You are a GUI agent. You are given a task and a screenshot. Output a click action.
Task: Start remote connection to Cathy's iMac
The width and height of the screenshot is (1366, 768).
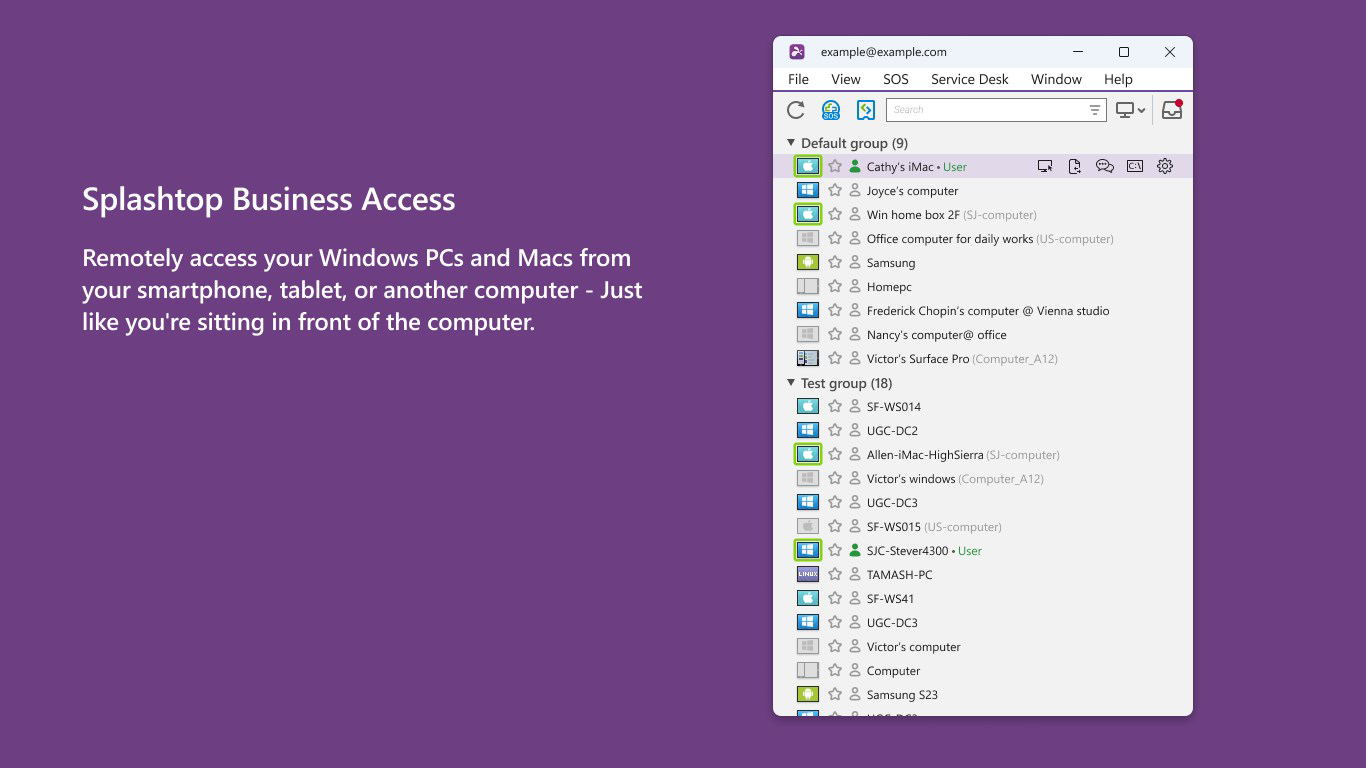1045,165
